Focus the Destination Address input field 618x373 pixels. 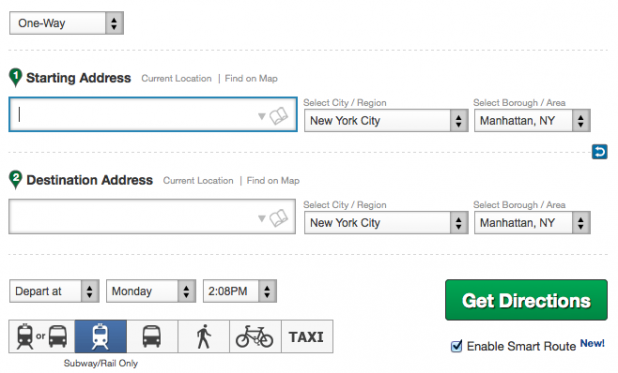click(152, 216)
